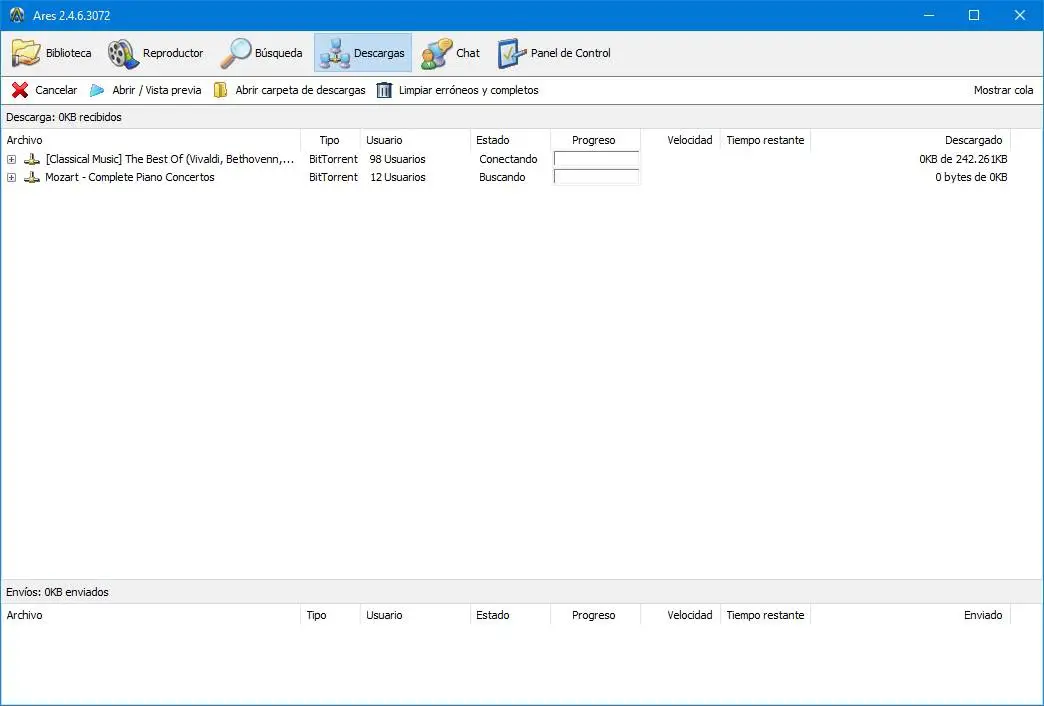The height and width of the screenshot is (706, 1044).
Task: Click the 'Conectando' status cell
Action: [x=508, y=159]
